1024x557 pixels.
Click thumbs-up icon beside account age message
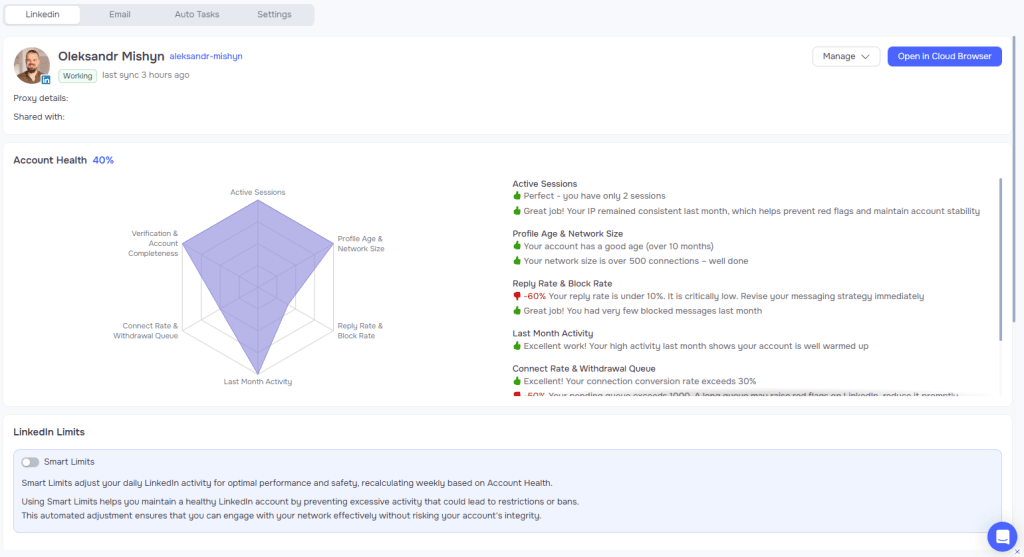pos(517,246)
